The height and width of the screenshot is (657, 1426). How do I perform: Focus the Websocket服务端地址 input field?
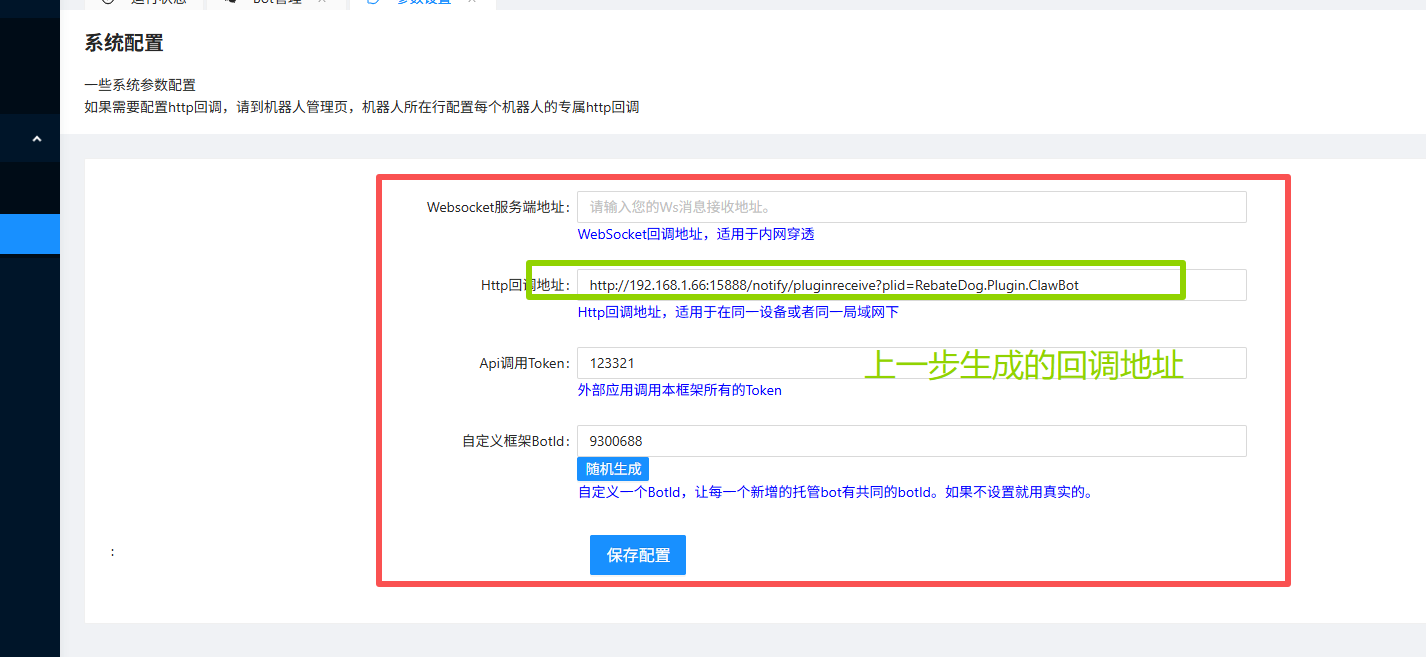pyautogui.click(x=911, y=207)
